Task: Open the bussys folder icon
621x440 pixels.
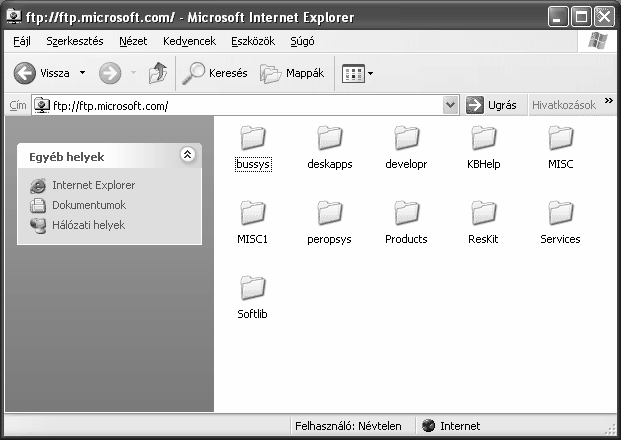Action: pyautogui.click(x=253, y=137)
